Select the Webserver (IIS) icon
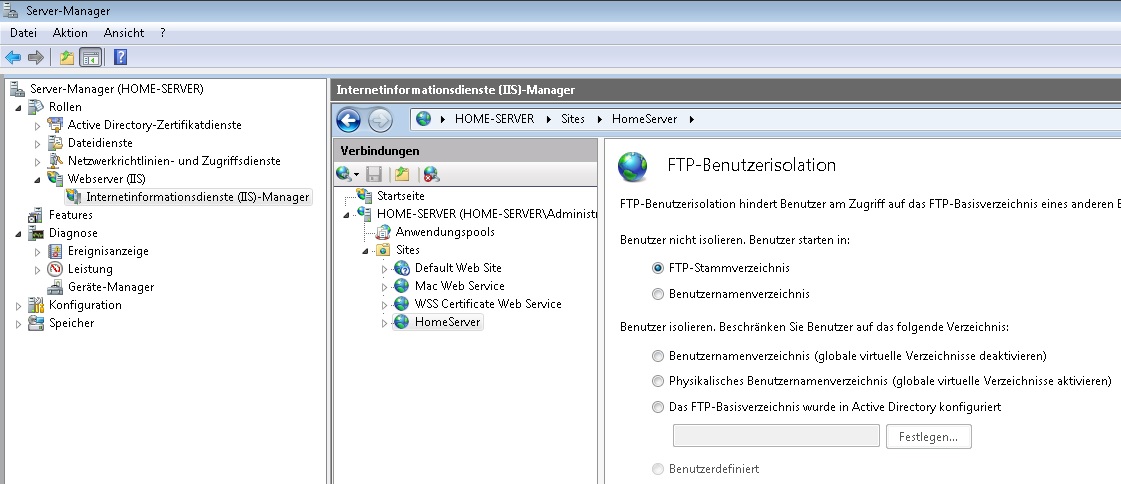This screenshot has height=484, width=1121. 55,179
